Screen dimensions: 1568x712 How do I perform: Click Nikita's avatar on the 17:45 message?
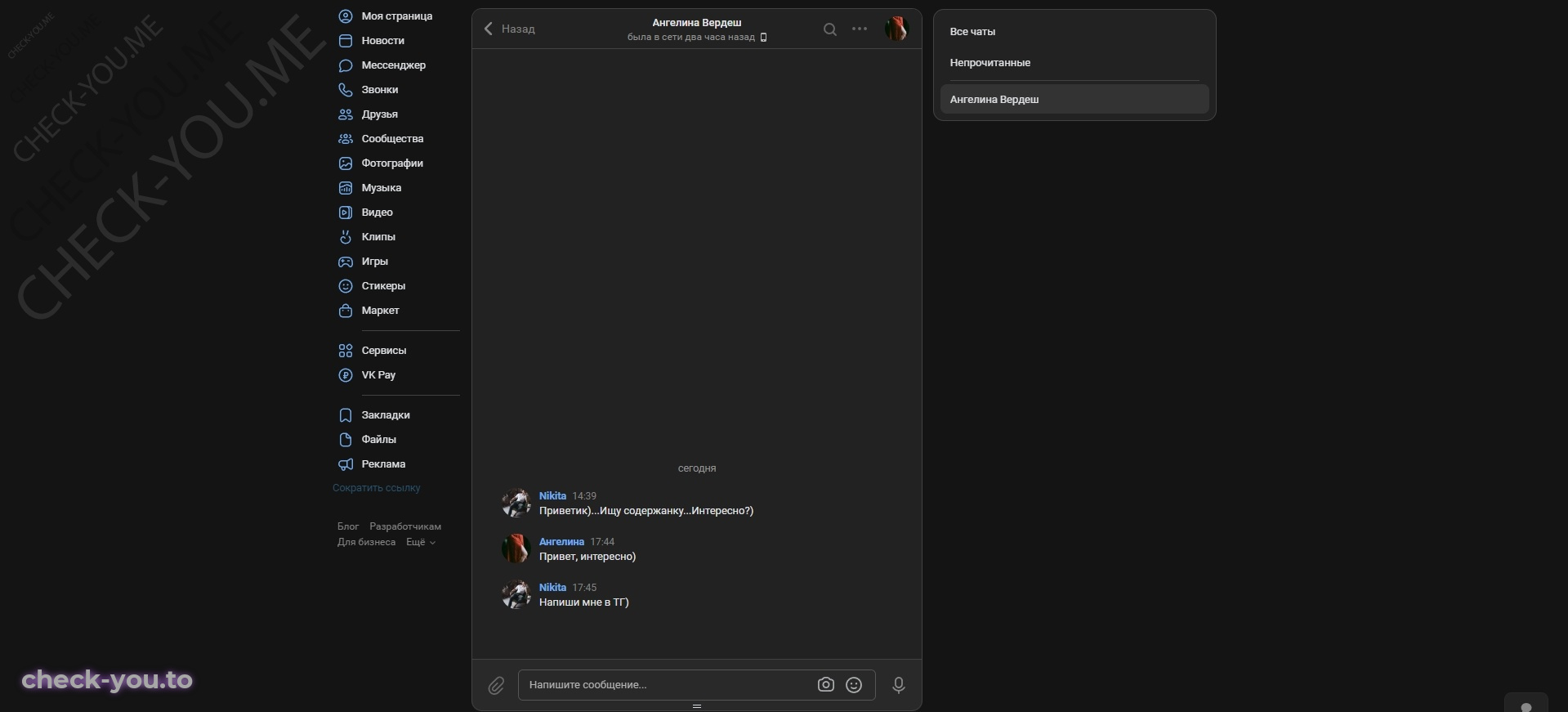coord(516,594)
